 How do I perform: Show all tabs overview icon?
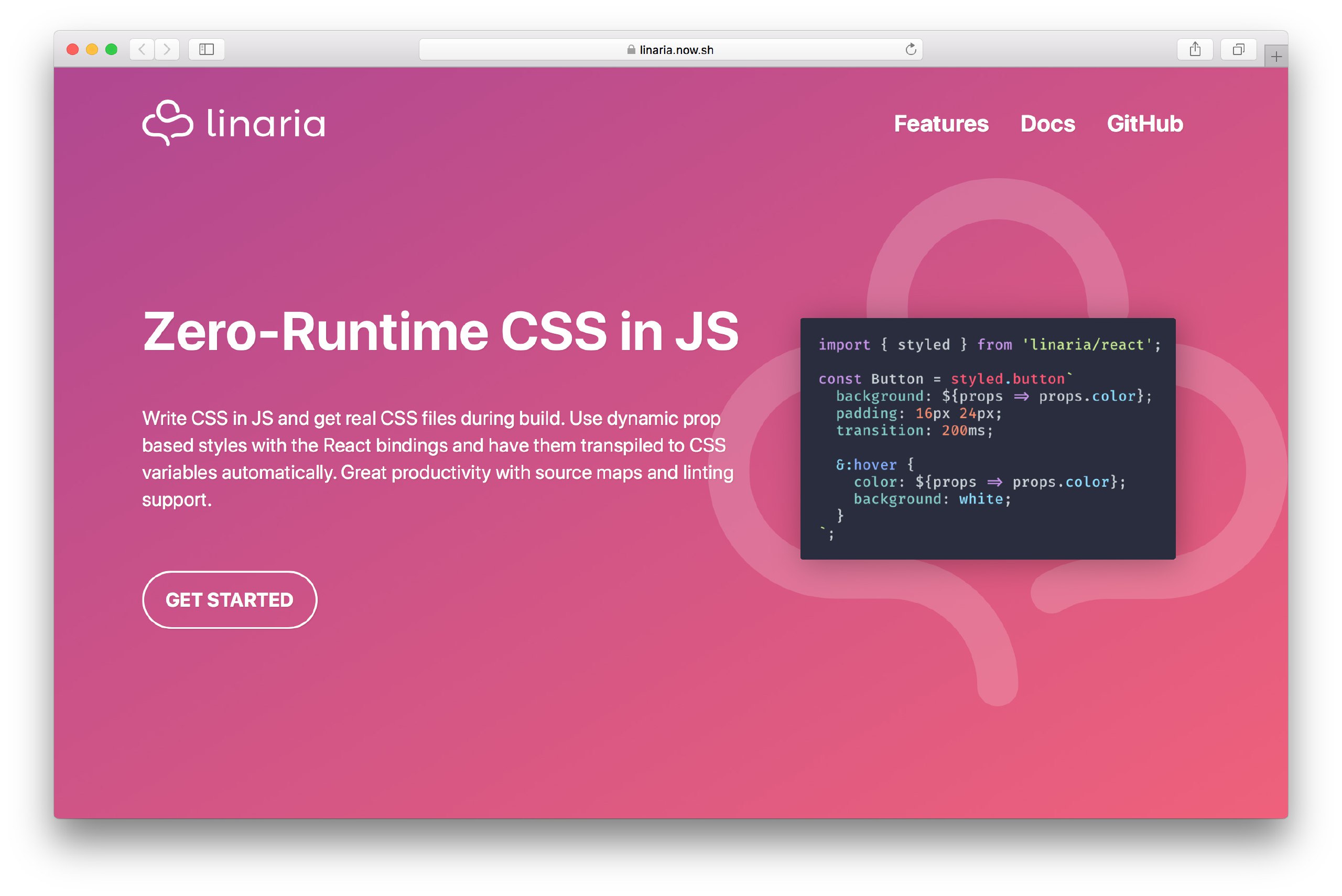(1238, 50)
